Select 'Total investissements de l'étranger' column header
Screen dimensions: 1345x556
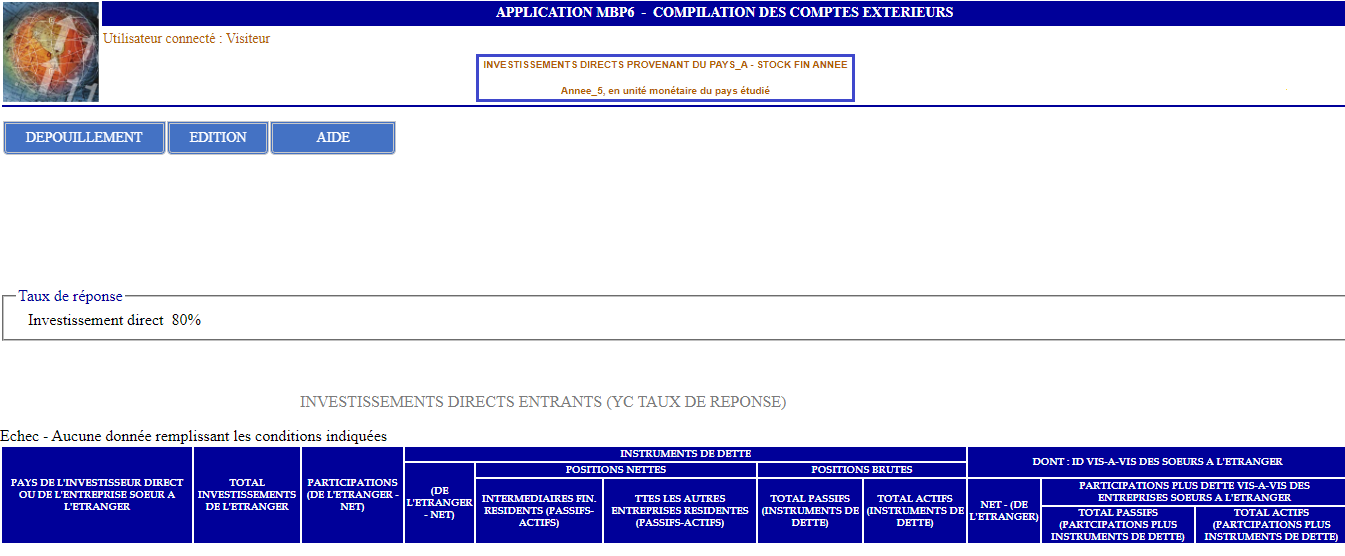tap(247, 495)
